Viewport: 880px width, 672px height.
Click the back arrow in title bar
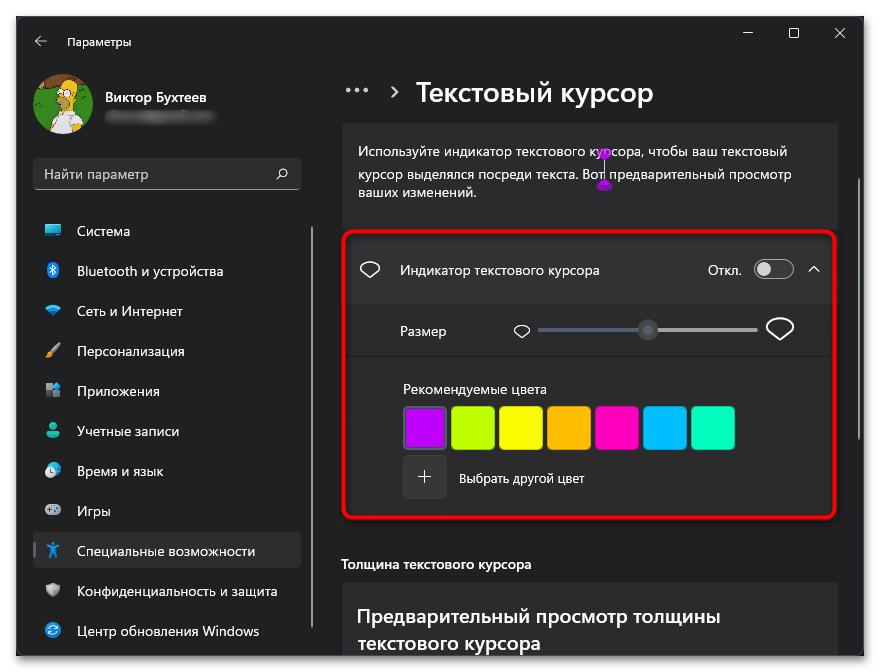click(x=40, y=42)
